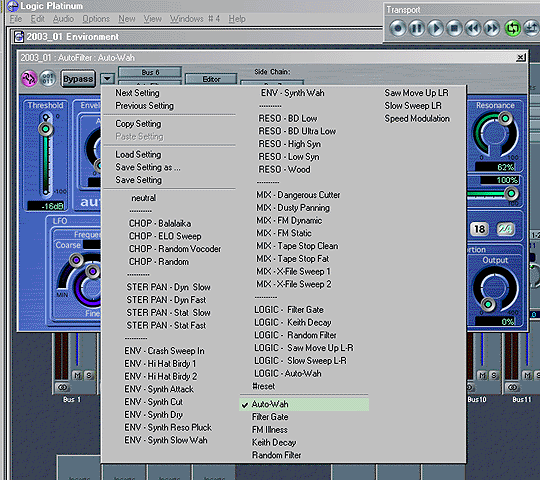Click the 001/011 binary icon beside Bypass
The height and width of the screenshot is (480, 540).
48,79
